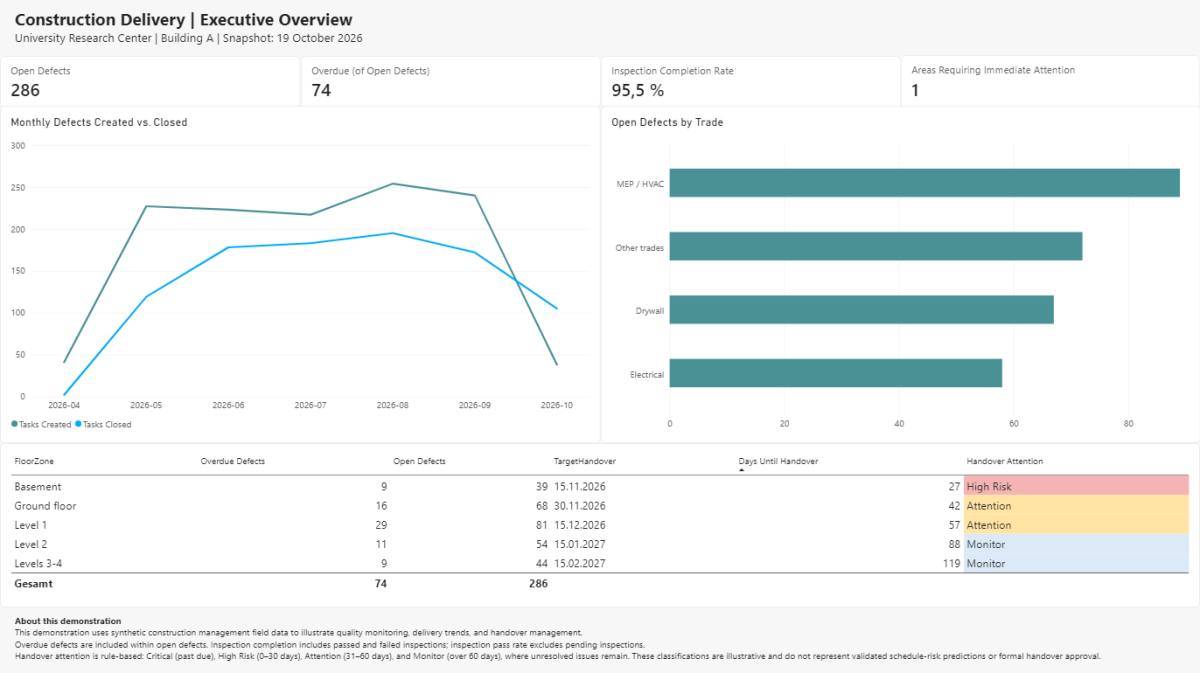This screenshot has width=1200, height=673.
Task: Click Level 1's overdue defects value 29
Action: click(x=381, y=525)
